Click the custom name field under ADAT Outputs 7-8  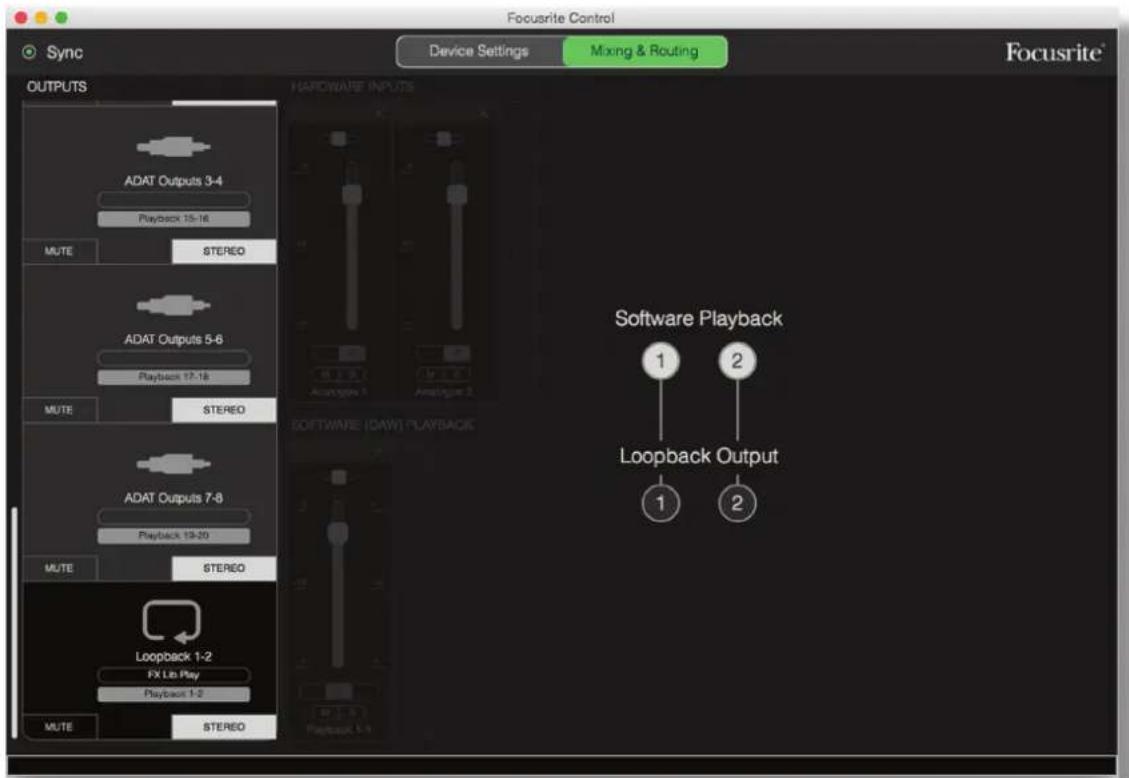[x=174, y=516]
